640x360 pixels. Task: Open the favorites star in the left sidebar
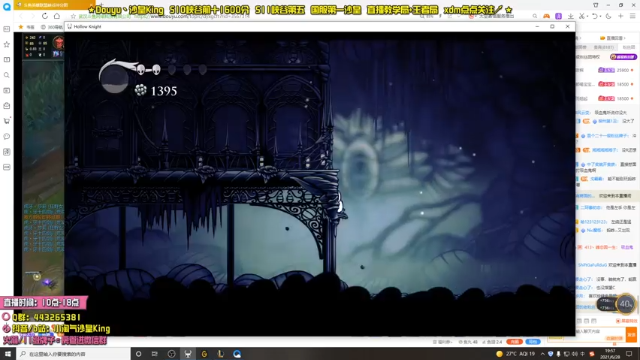[x=7, y=44]
